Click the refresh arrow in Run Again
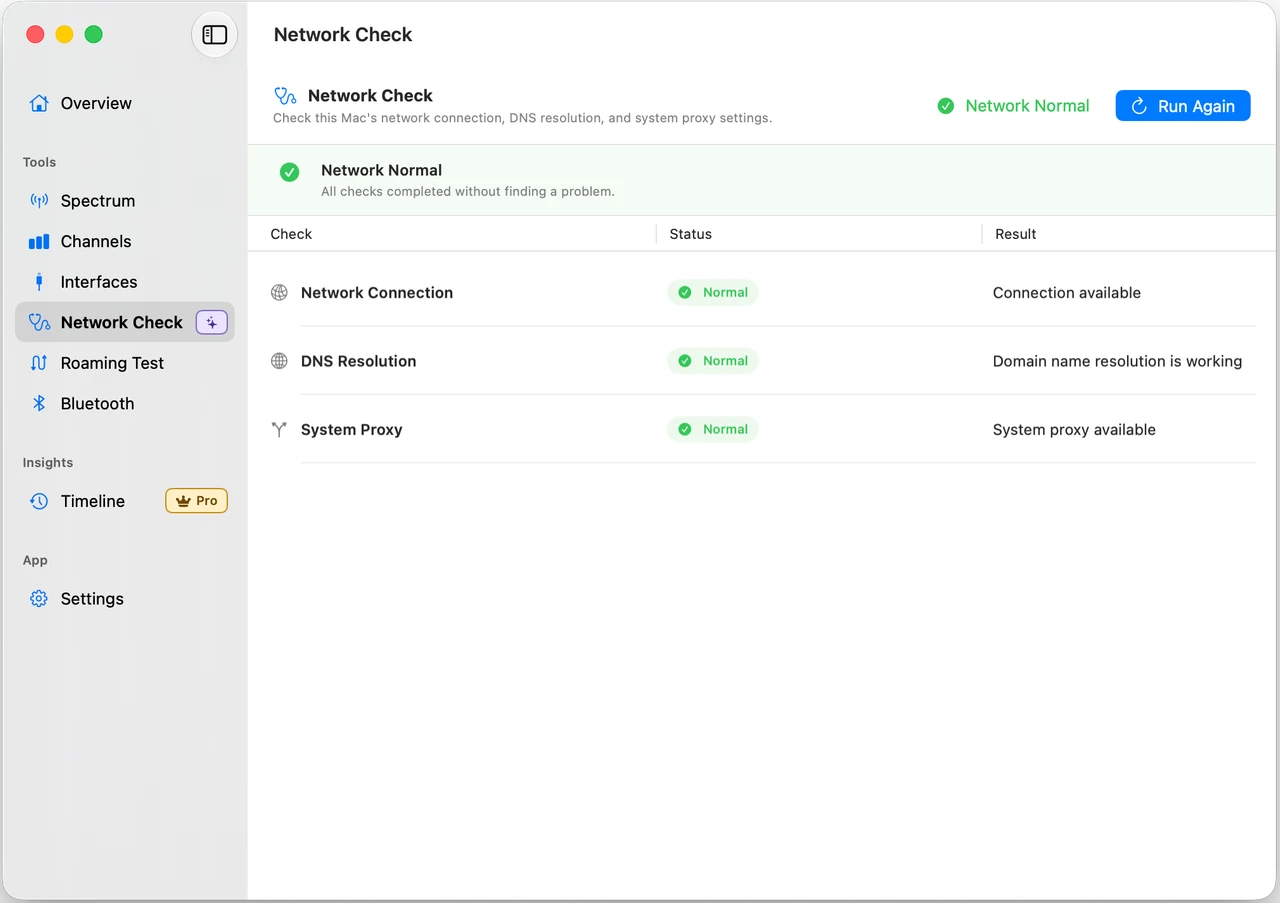This screenshot has width=1280, height=903. [x=1138, y=106]
